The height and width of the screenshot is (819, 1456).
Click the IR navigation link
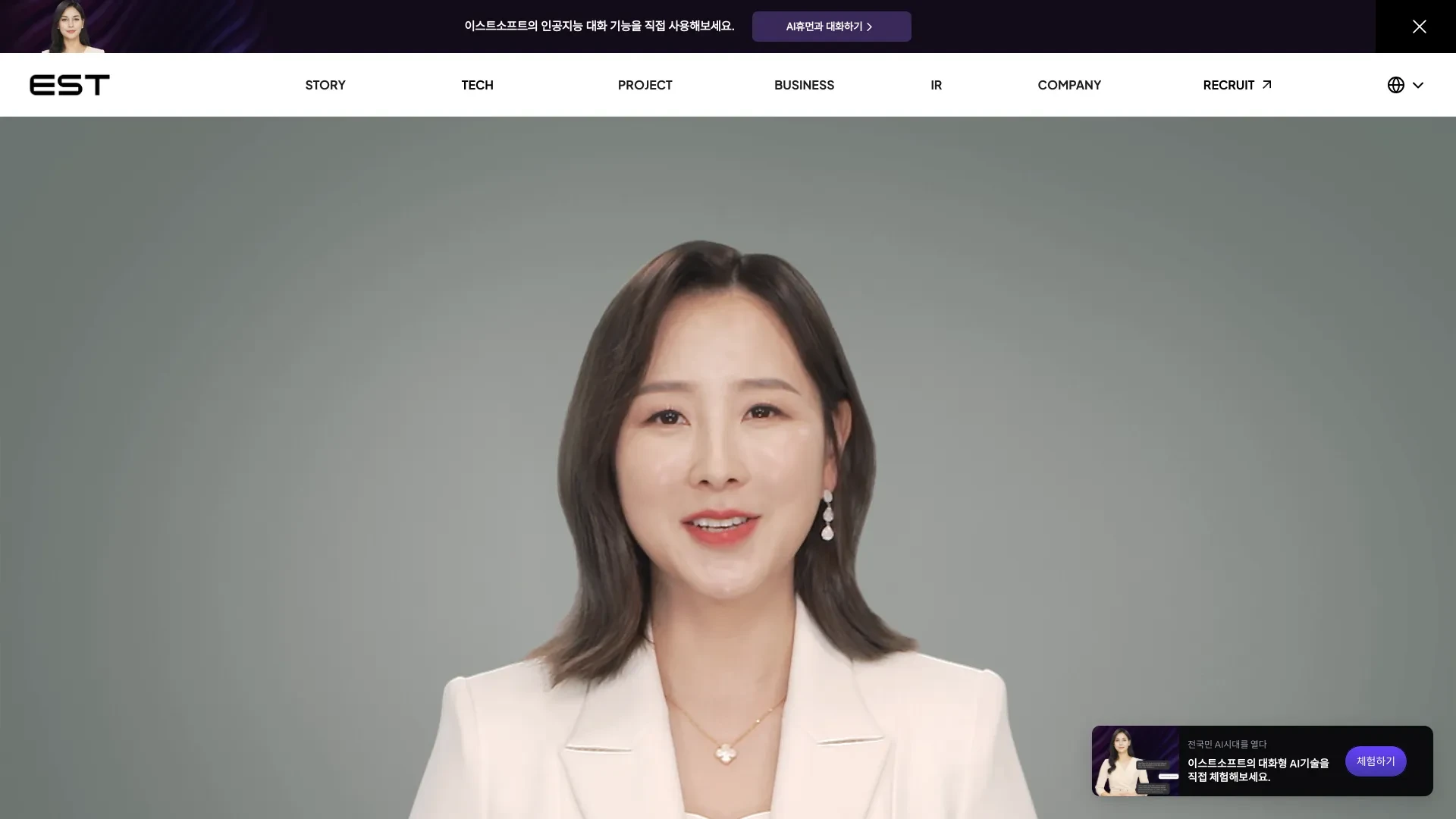pyautogui.click(x=935, y=84)
